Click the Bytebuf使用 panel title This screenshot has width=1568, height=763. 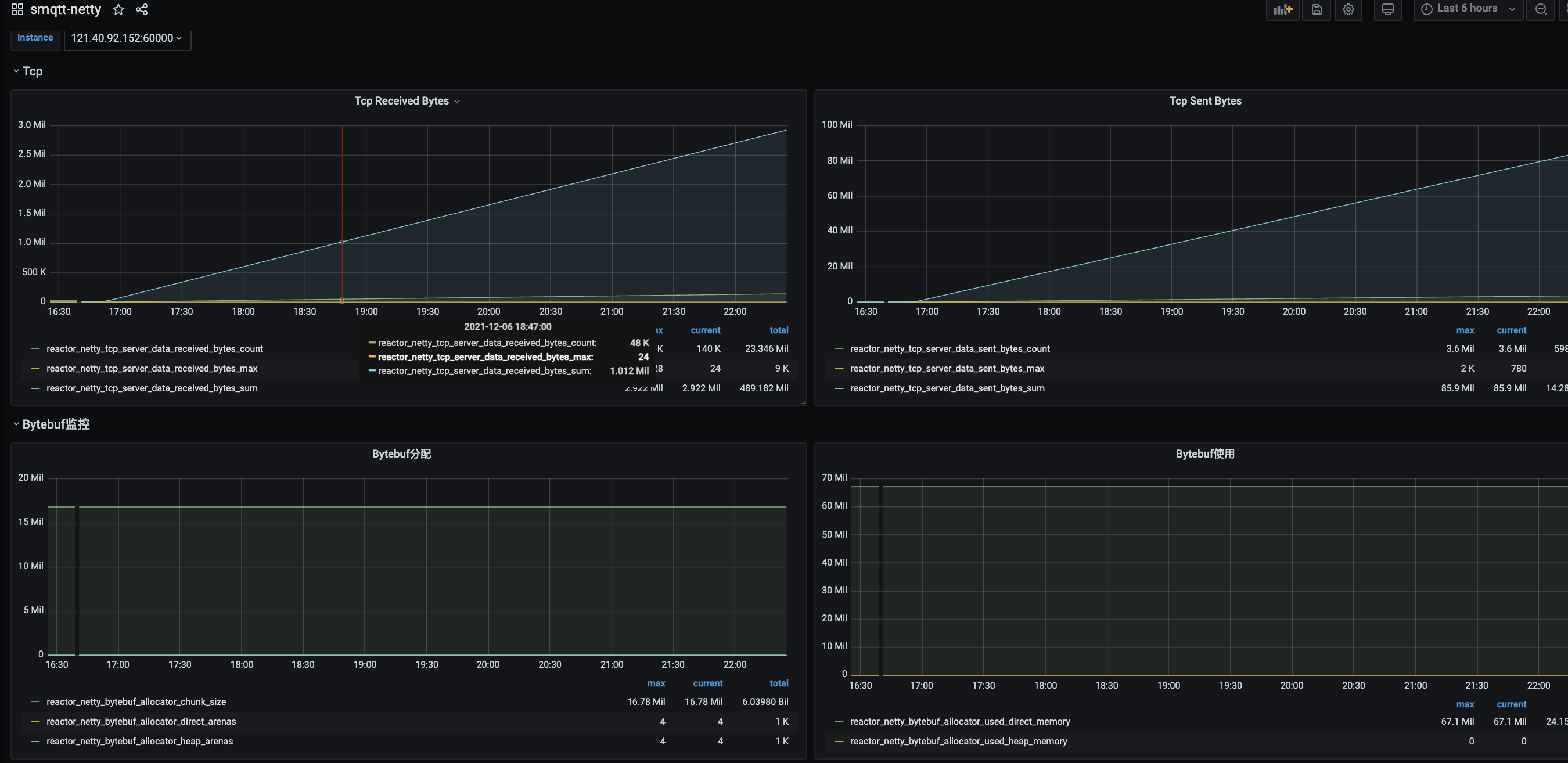(x=1204, y=454)
